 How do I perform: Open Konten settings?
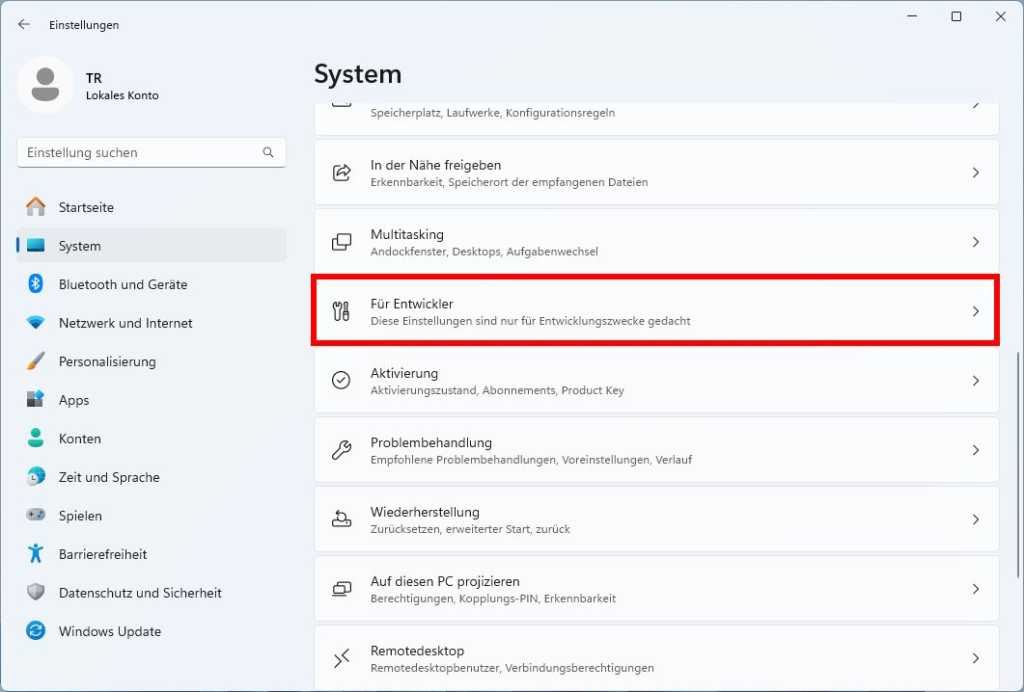pyautogui.click(x=80, y=438)
